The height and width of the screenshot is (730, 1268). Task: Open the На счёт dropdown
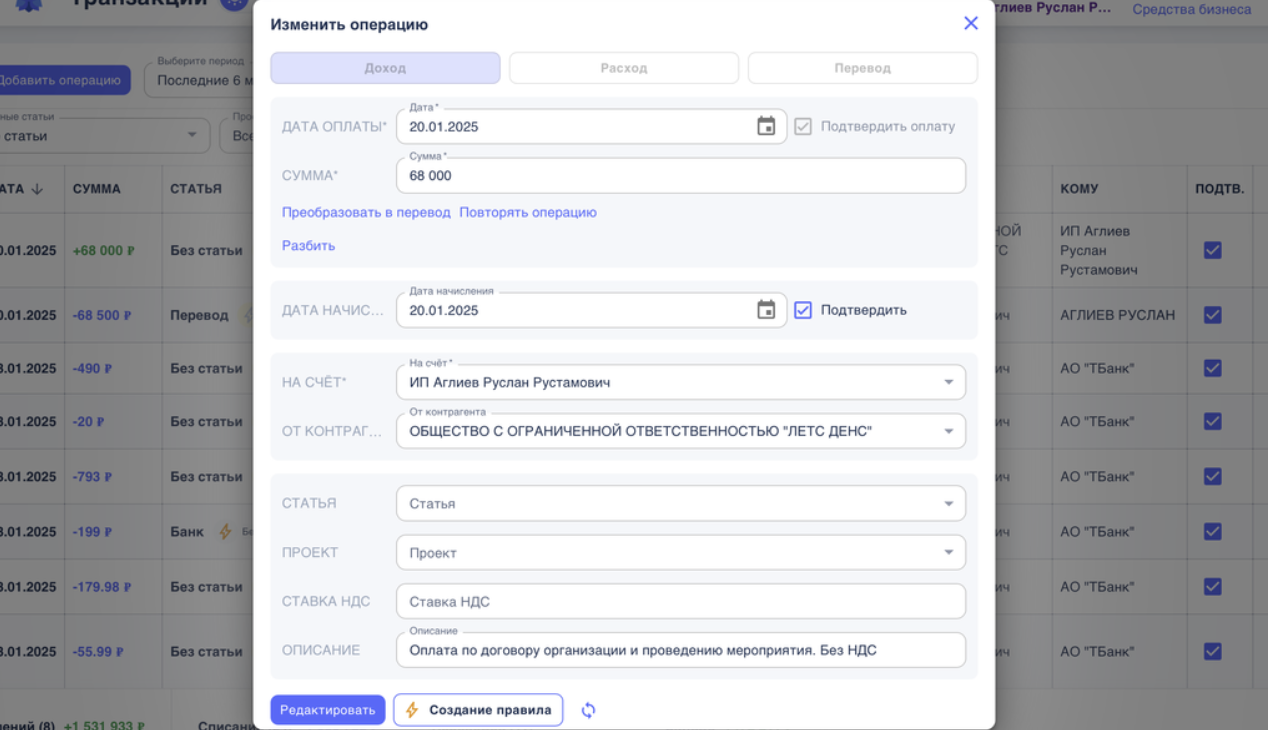click(948, 381)
